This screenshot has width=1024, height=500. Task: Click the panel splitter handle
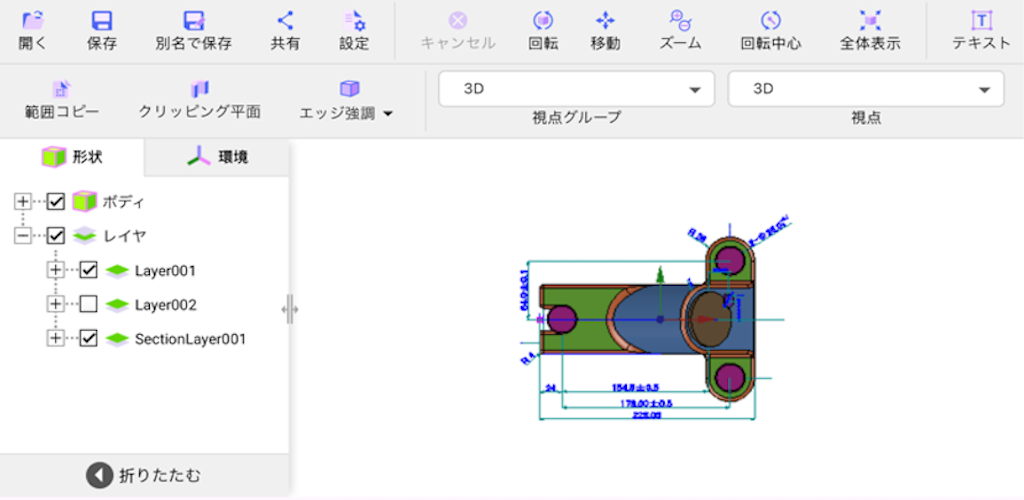click(290, 309)
